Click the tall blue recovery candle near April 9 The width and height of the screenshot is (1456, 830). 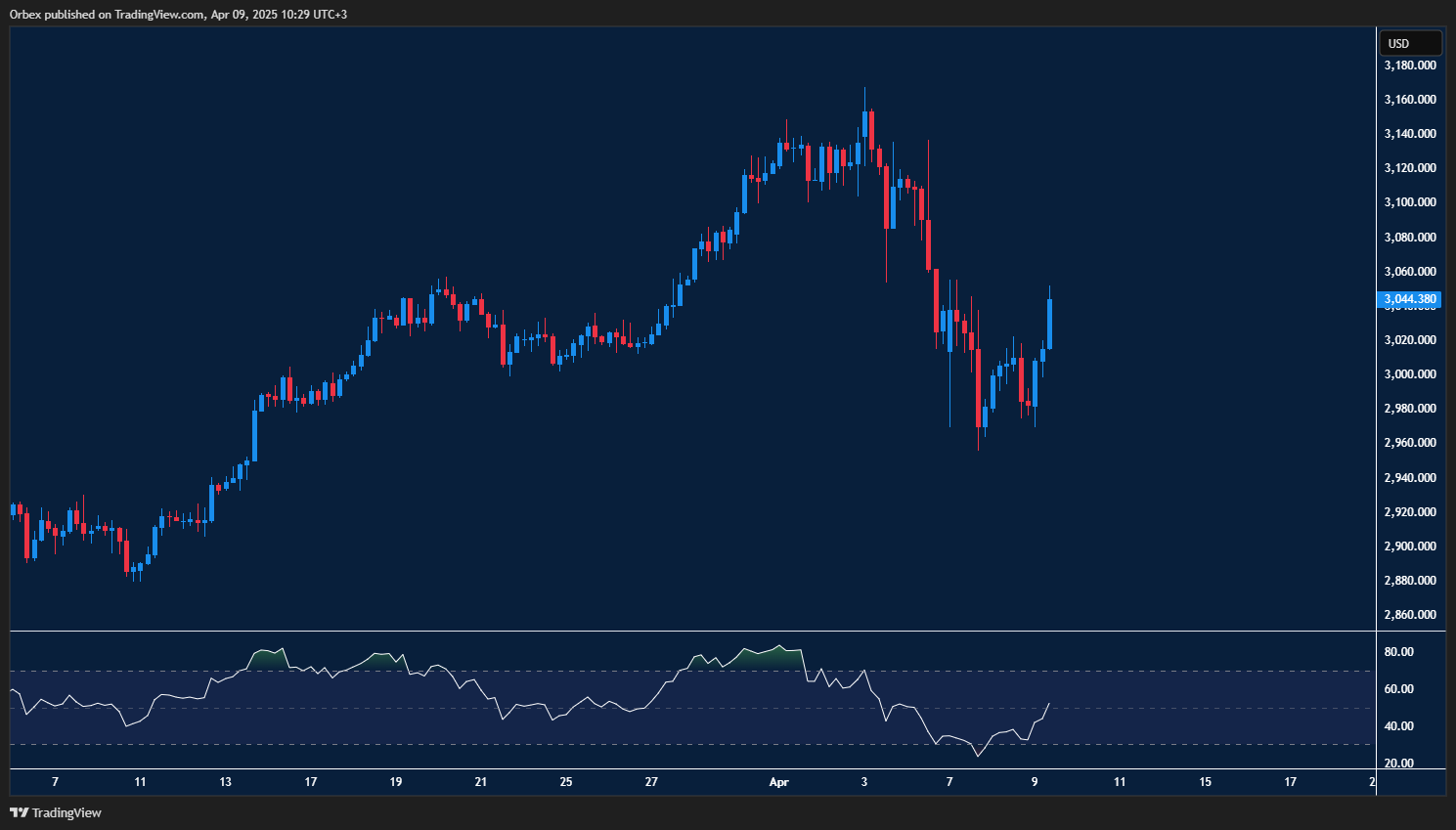[1049, 323]
